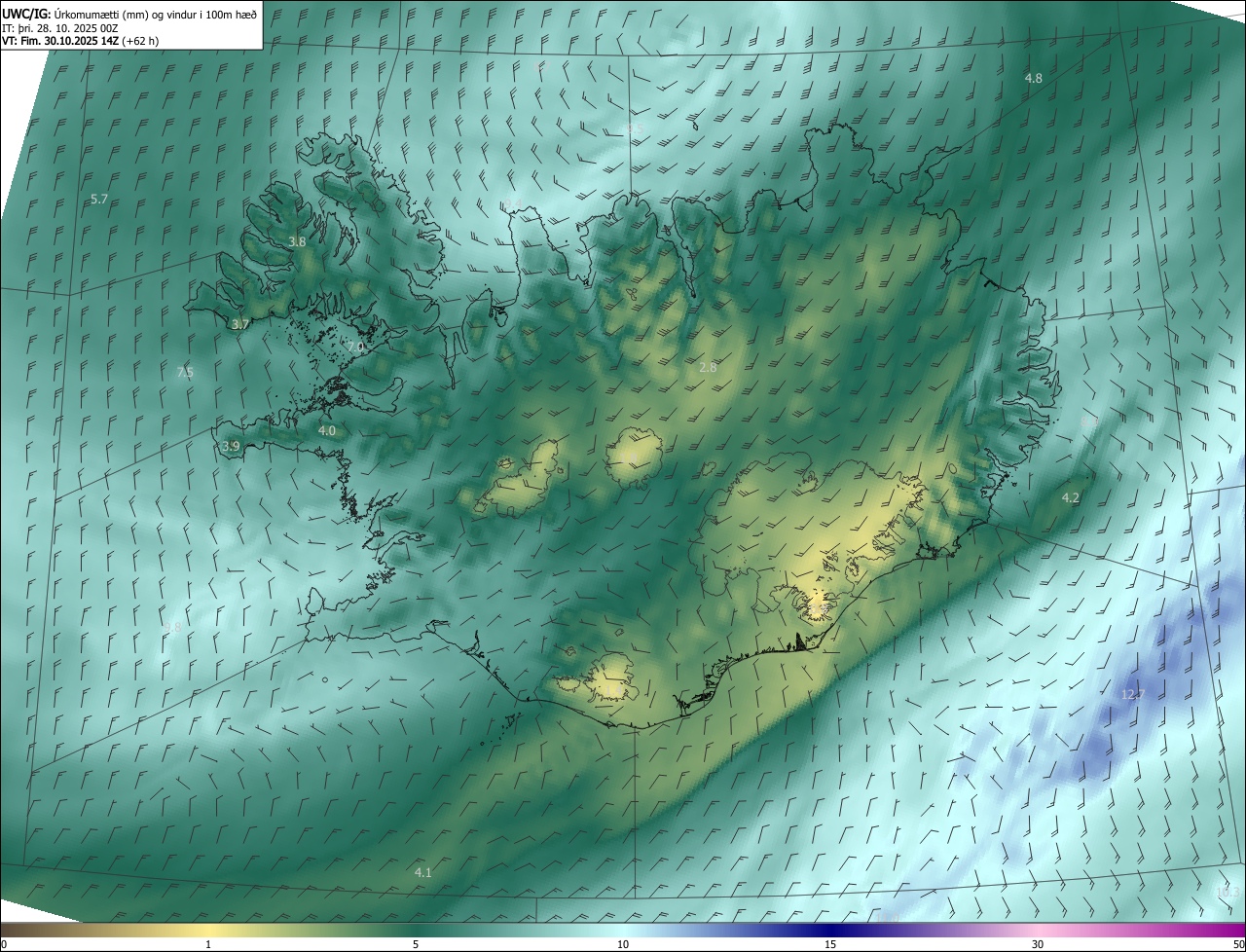Click the map value label "4.0"
This screenshot has width=1246, height=952.
327,430
